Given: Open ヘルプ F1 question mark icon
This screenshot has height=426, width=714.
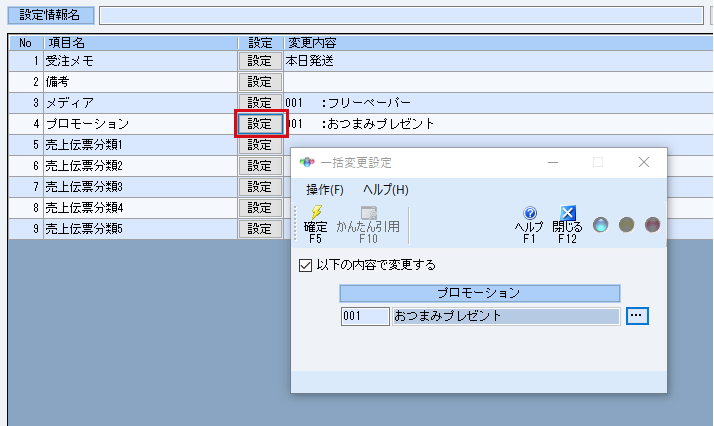Looking at the screenshot, I should tap(530, 213).
